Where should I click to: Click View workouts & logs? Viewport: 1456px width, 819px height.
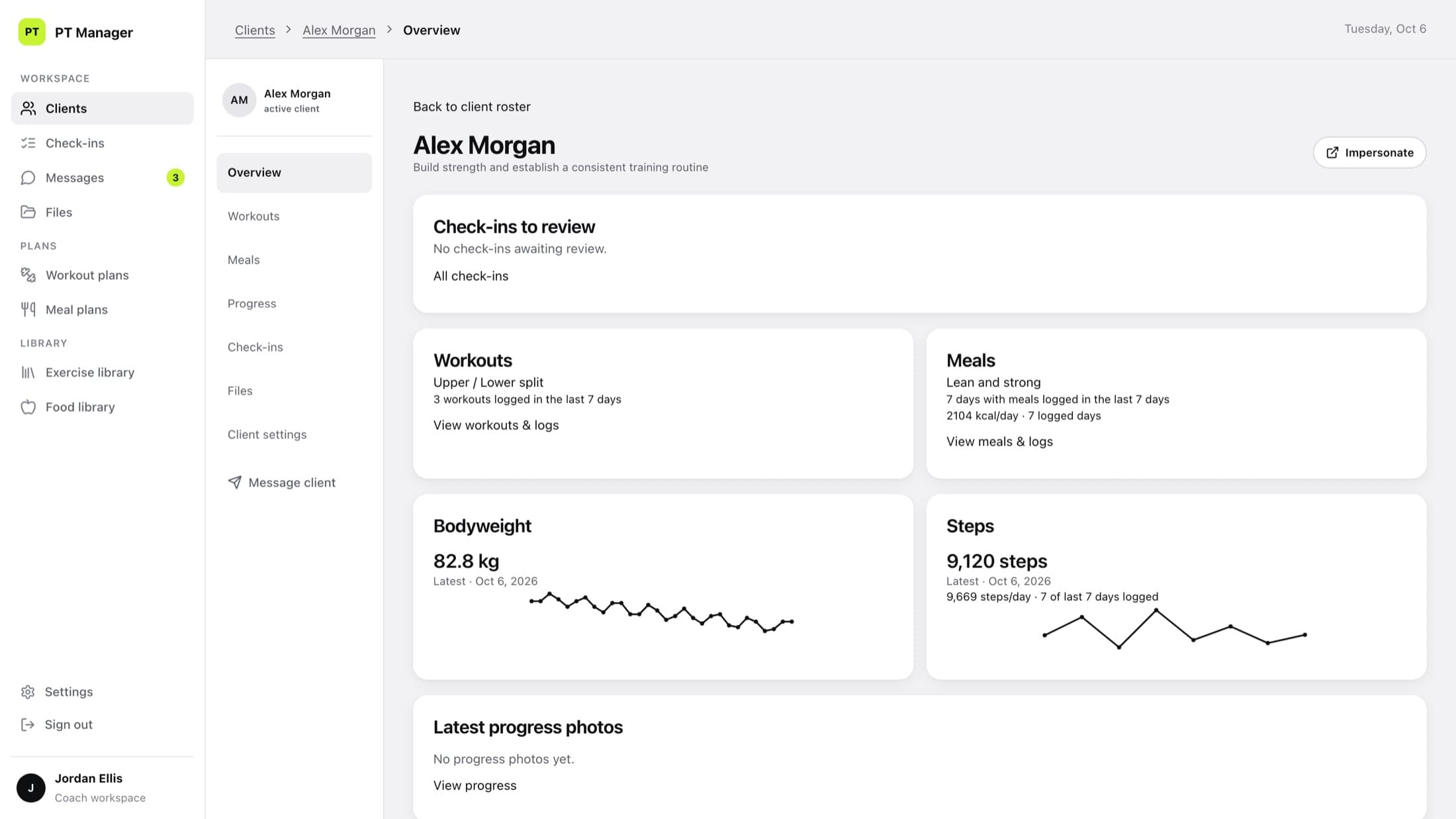coord(496,425)
